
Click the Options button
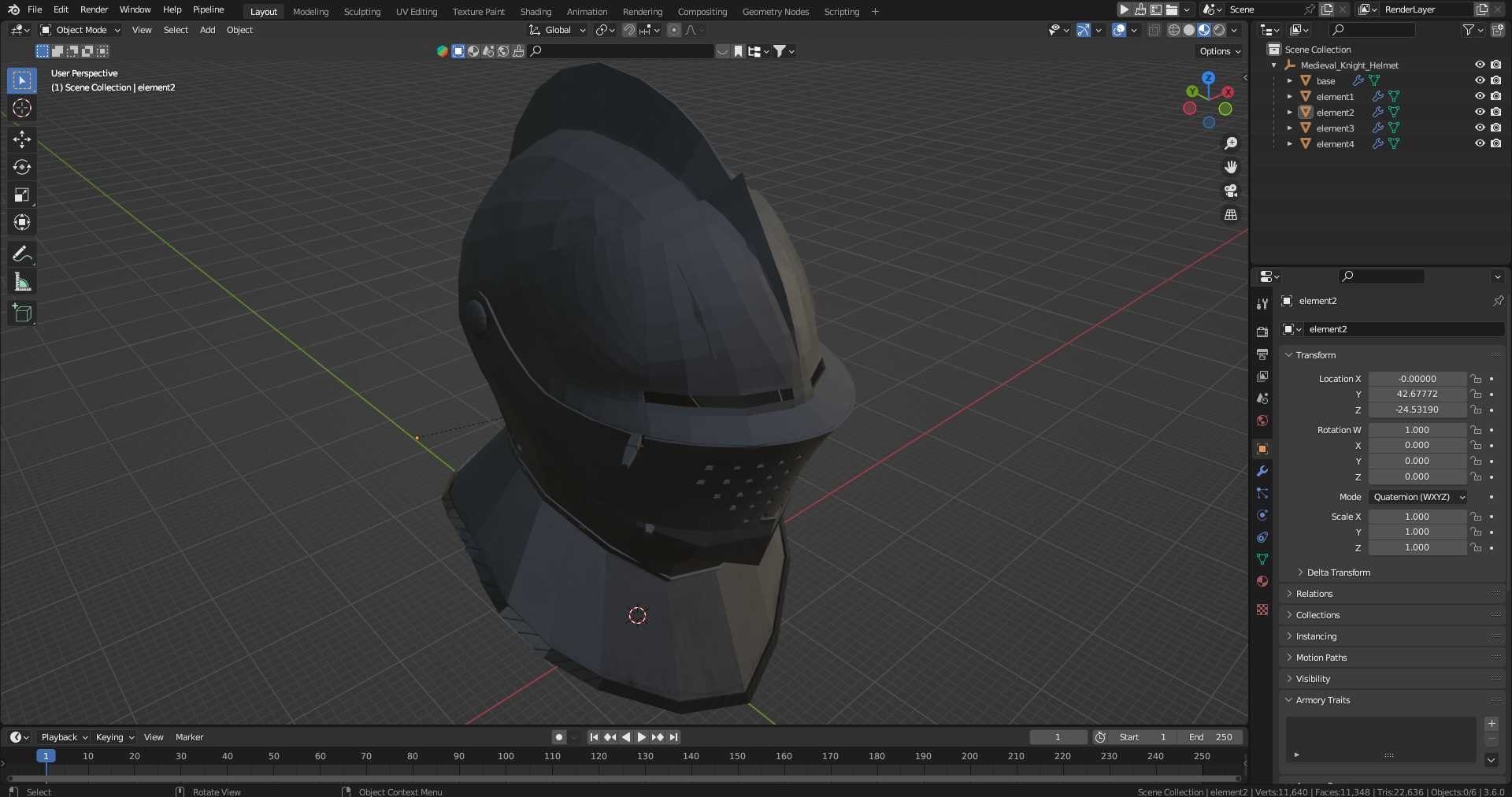pyautogui.click(x=1220, y=51)
